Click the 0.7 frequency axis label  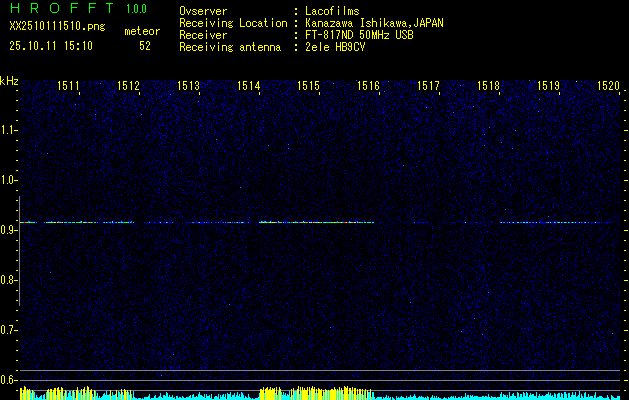pos(9,329)
